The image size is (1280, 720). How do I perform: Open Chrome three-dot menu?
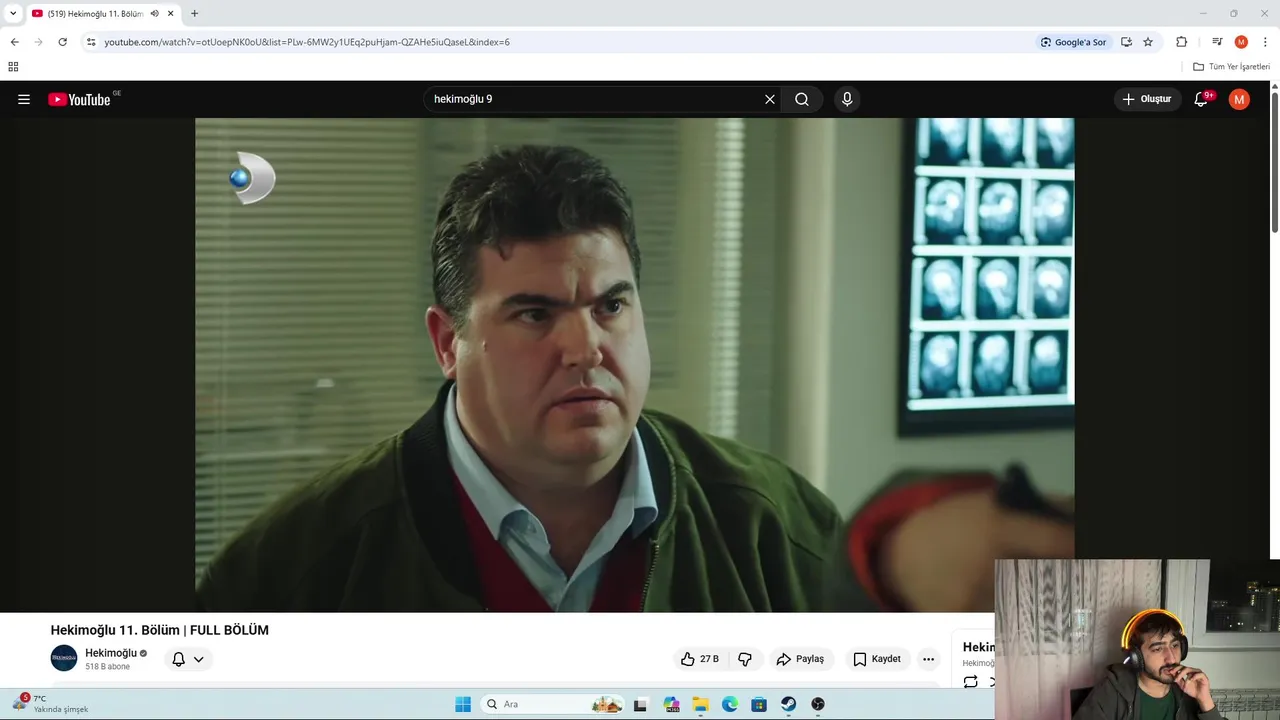1265,42
